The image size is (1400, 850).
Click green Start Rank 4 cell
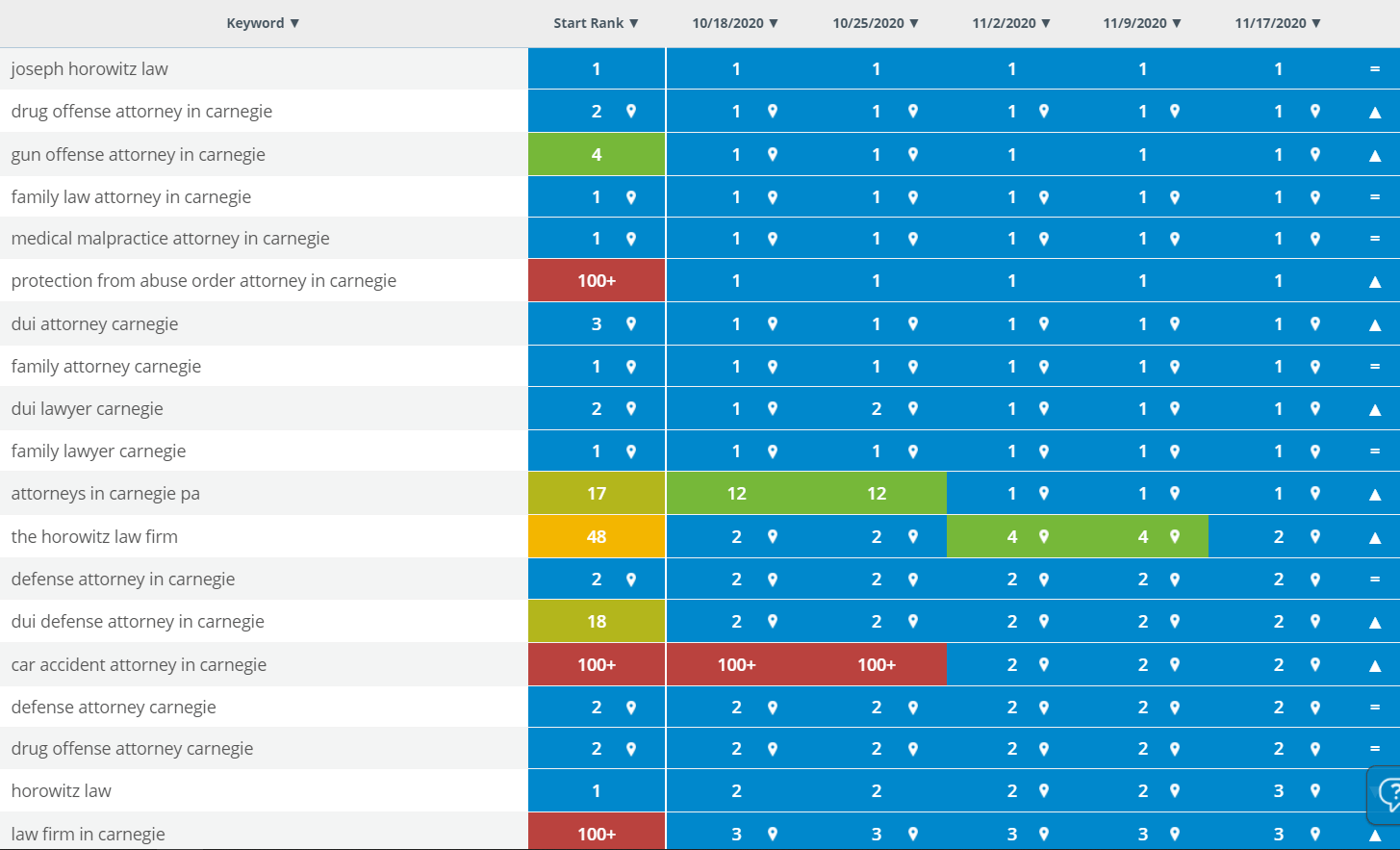pos(597,154)
